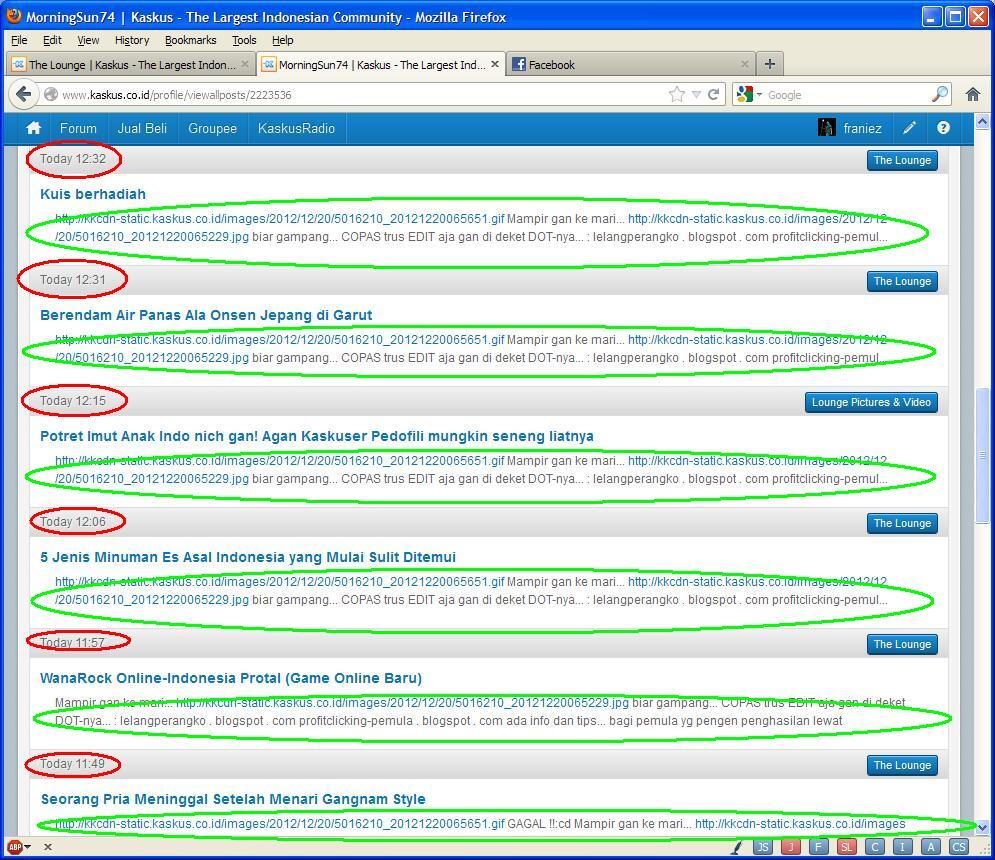Click the scrollbar down arrow
The height and width of the screenshot is (860, 995).
(x=982, y=827)
